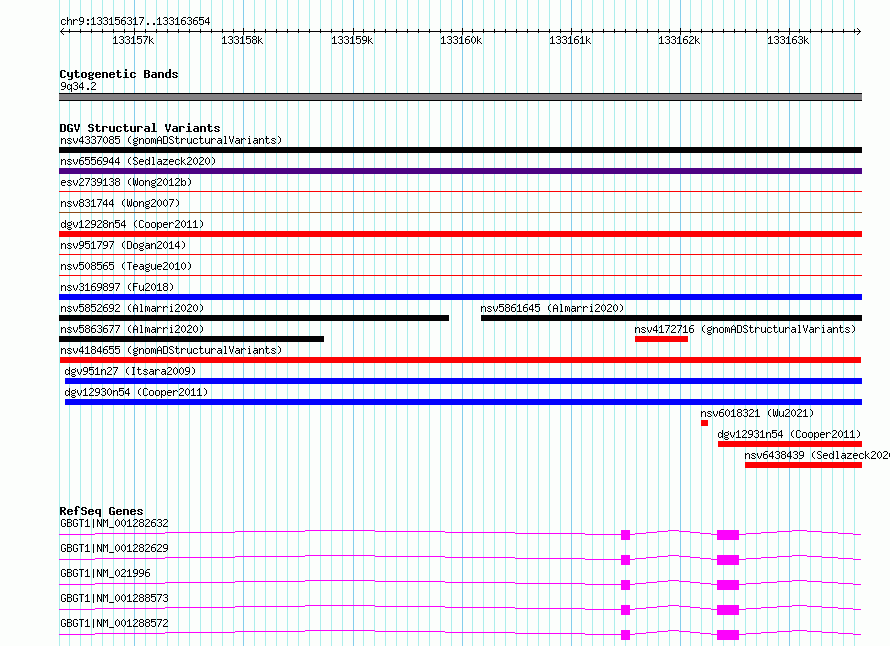The height and width of the screenshot is (646, 890).
Task: Click the left arrowhead of the ruler
Action: pyautogui.click(x=62, y=31)
